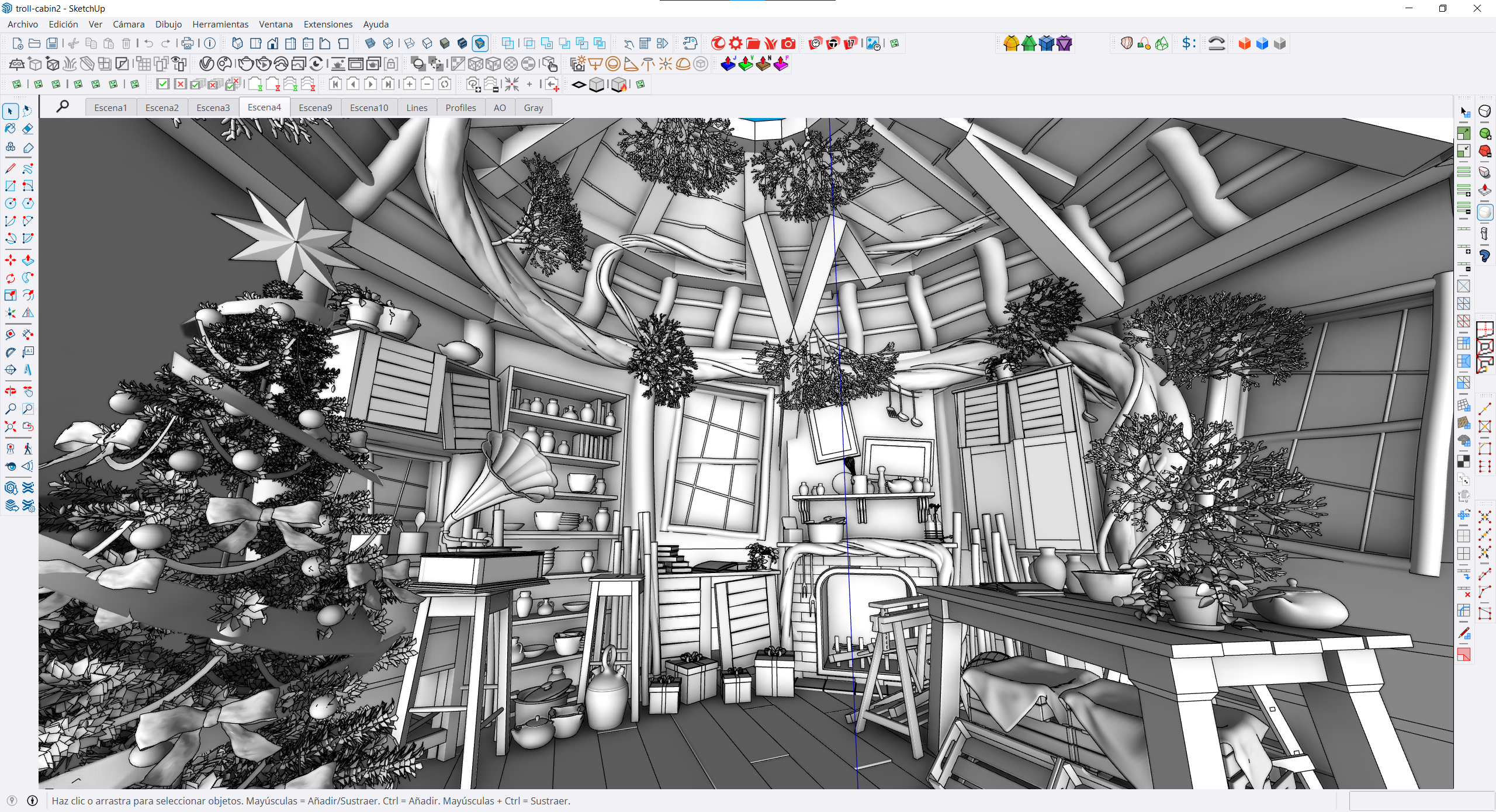Open the Archivo menu
Viewport: 1496px width, 812px height.
point(23,24)
